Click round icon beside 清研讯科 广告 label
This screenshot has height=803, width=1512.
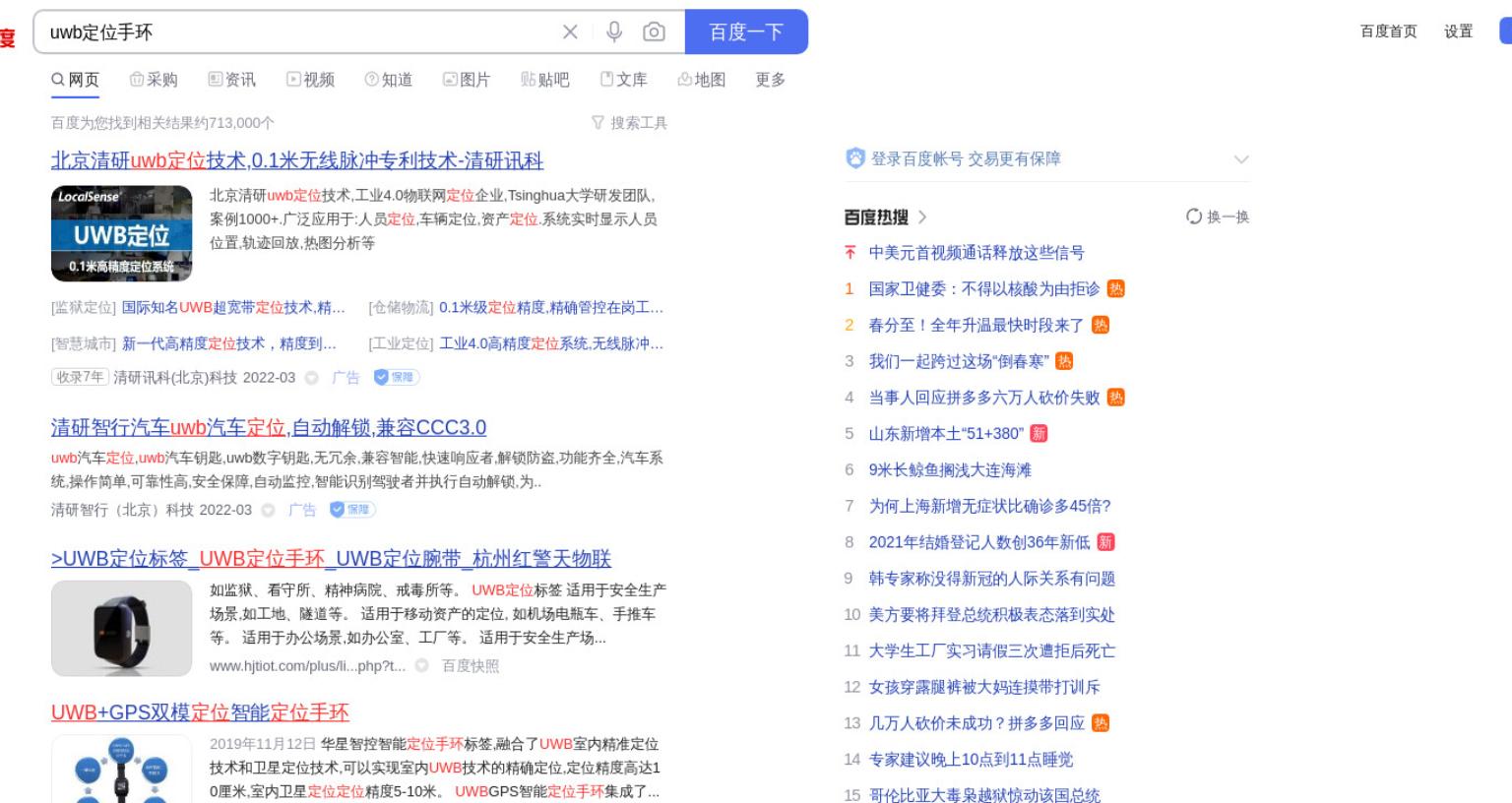point(312,378)
